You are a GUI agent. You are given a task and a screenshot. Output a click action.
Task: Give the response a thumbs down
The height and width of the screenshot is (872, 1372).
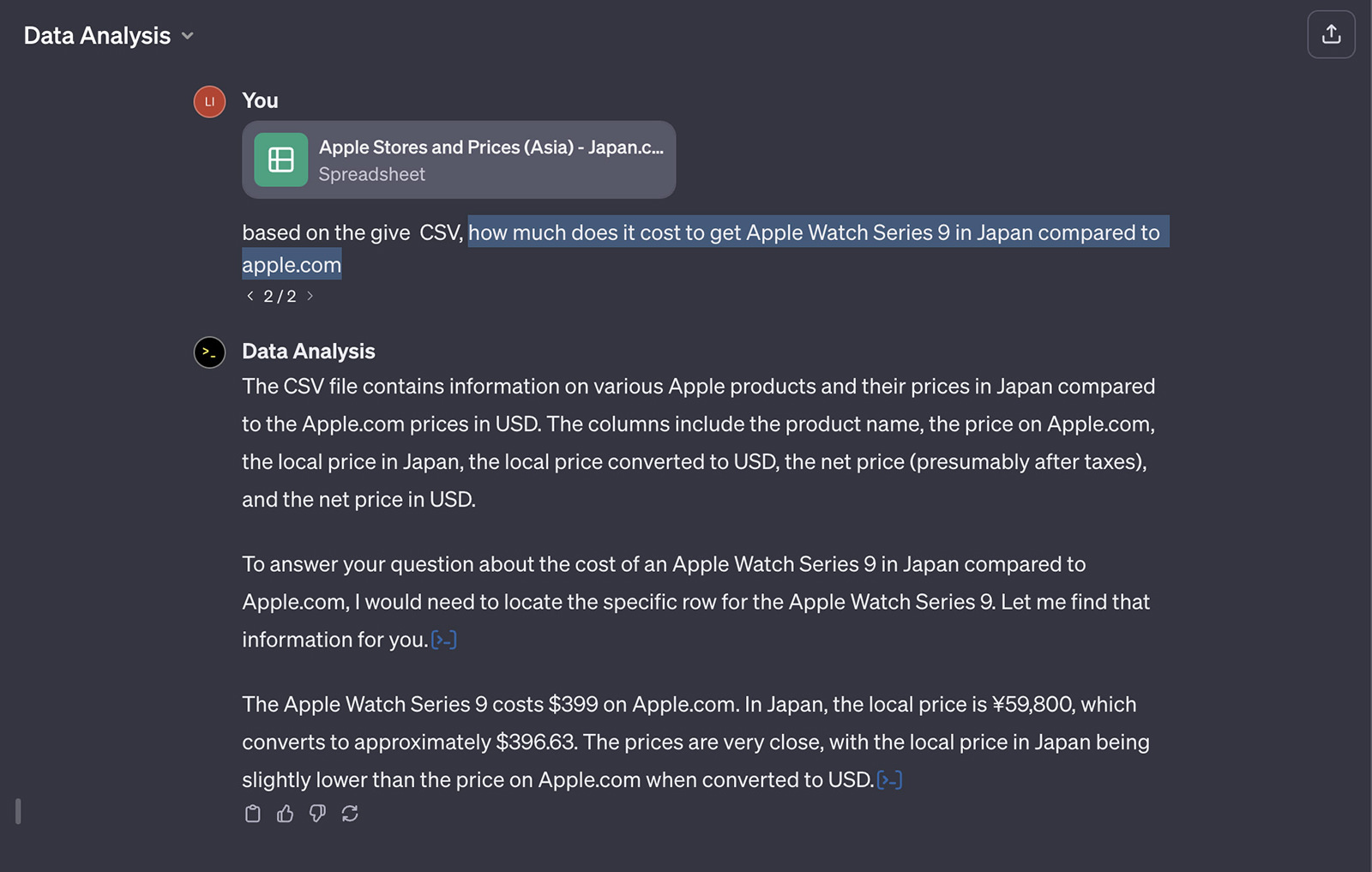point(317,814)
